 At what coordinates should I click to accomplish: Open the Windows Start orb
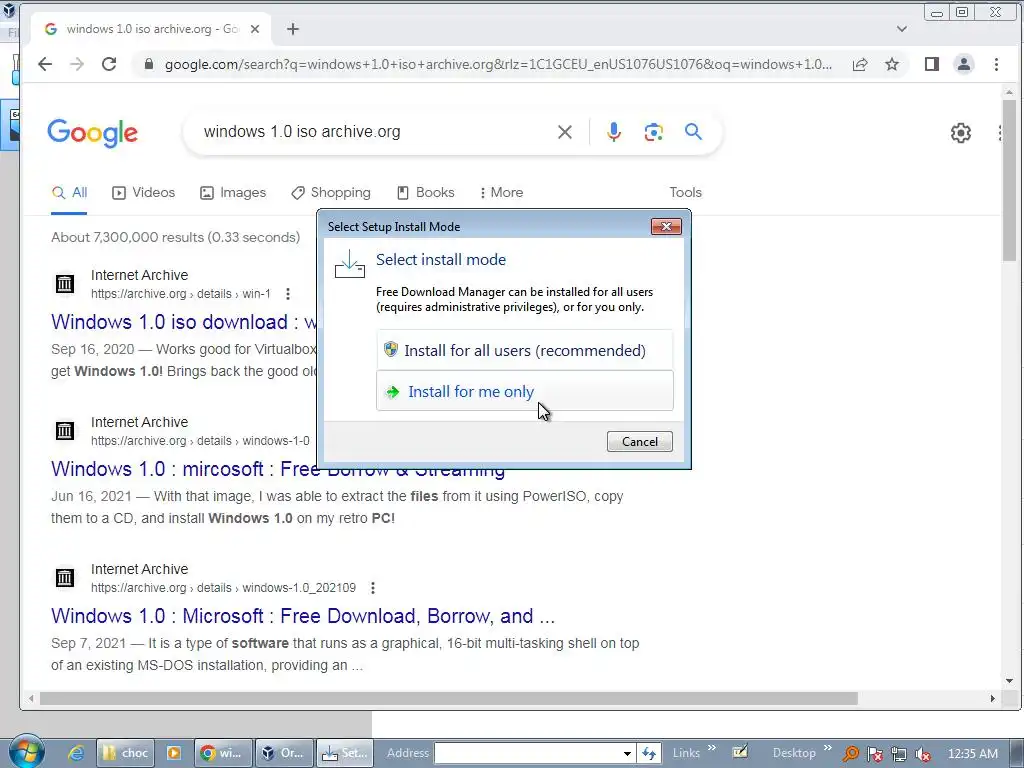point(26,752)
